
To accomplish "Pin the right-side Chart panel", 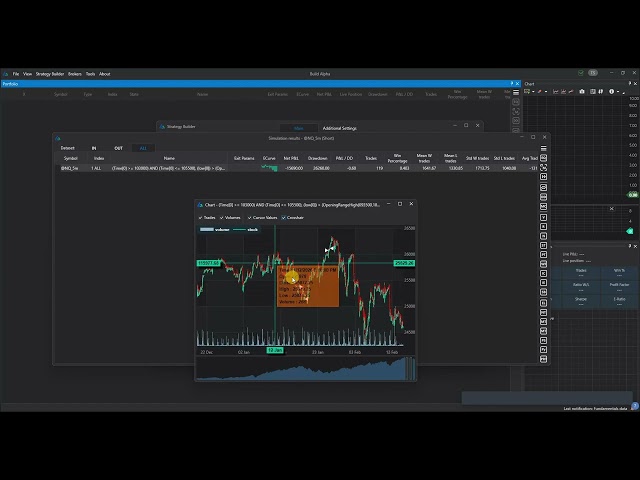I will tap(630, 83).
